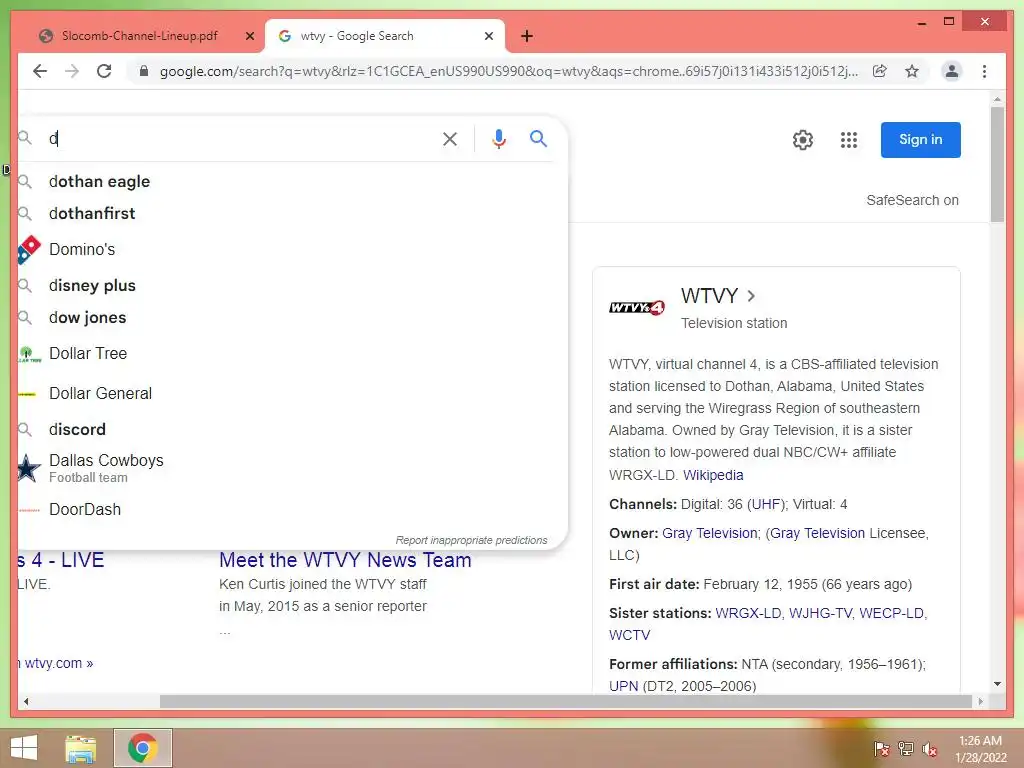Click the WTVY 4 station logo

coord(637,308)
